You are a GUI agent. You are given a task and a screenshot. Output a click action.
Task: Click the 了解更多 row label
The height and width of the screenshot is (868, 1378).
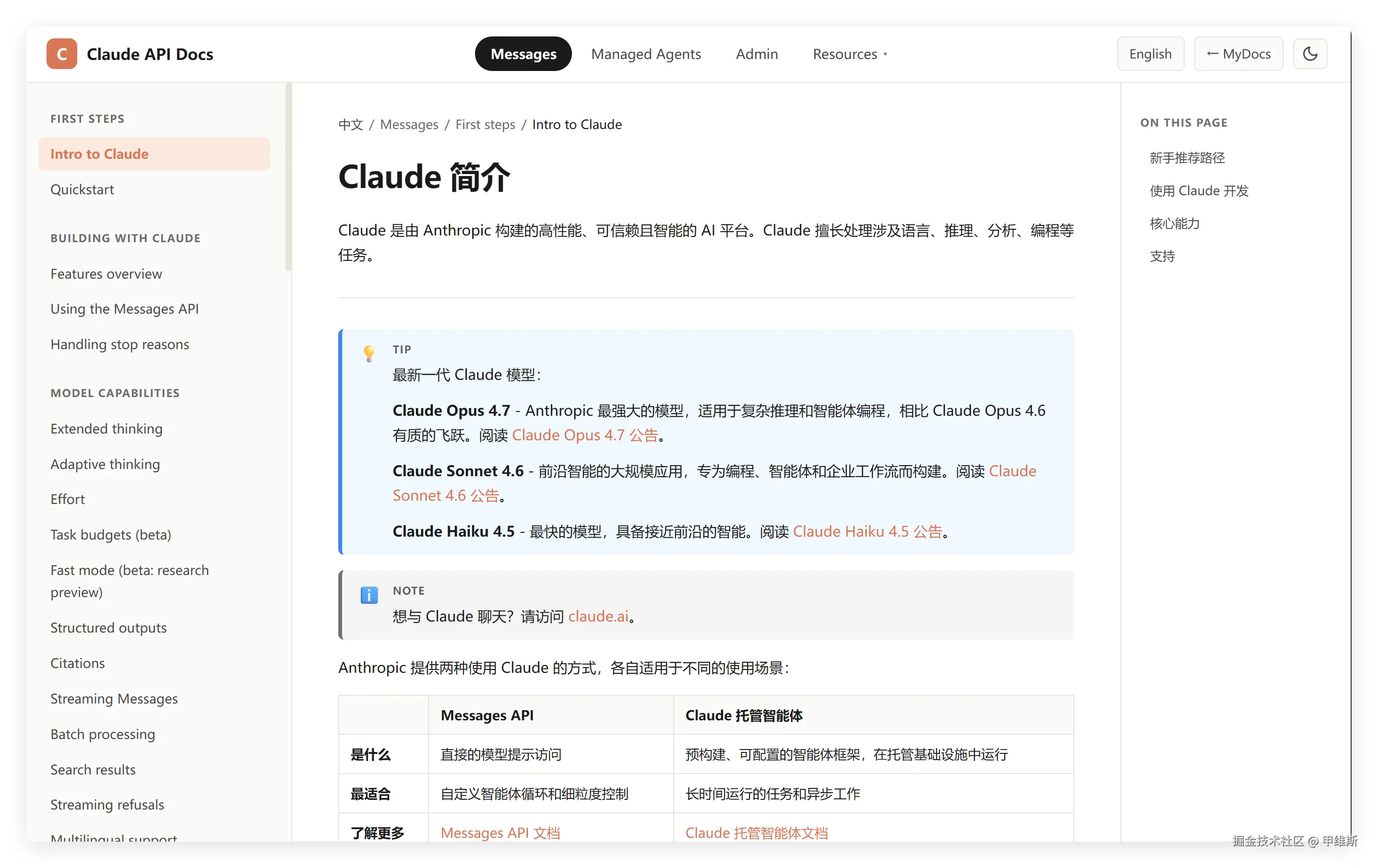(377, 833)
